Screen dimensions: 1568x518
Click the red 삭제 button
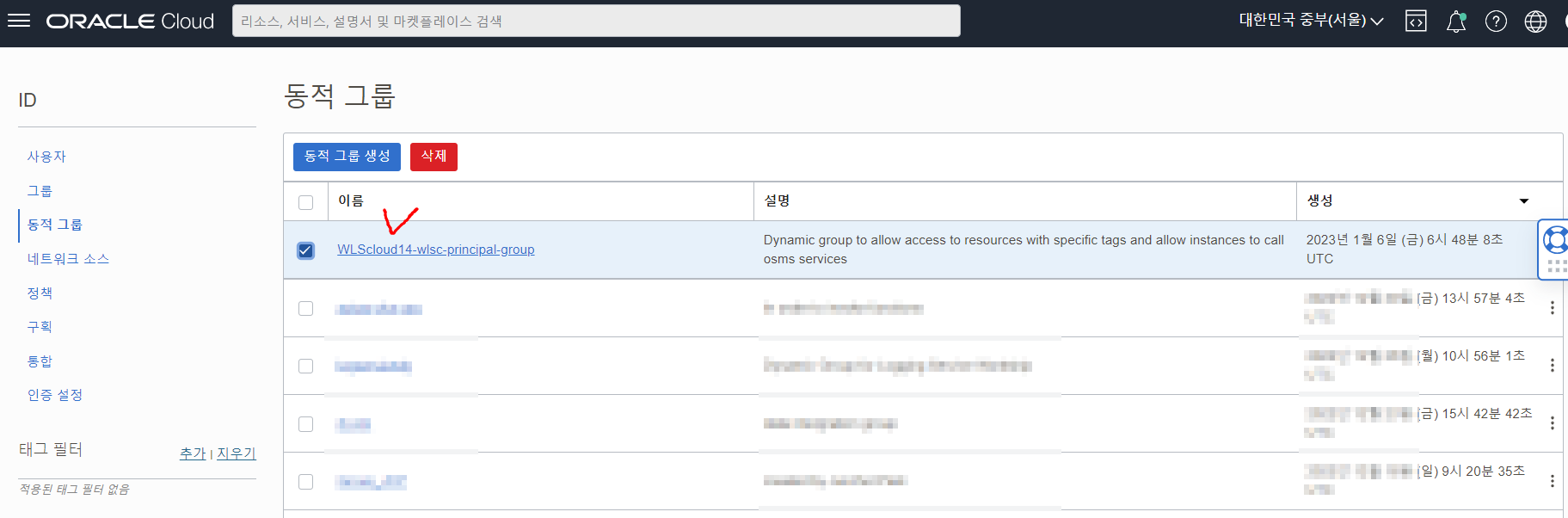tap(434, 157)
